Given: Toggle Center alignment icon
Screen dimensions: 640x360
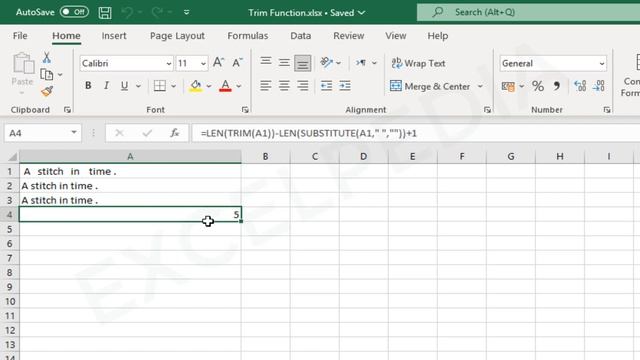Looking at the screenshot, I should pos(284,86).
